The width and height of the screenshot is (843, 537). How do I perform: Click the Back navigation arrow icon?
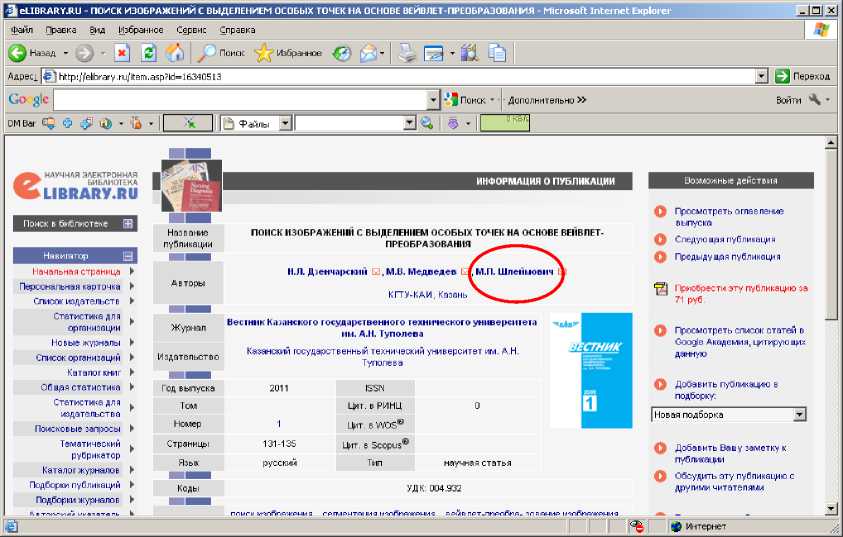point(17,53)
